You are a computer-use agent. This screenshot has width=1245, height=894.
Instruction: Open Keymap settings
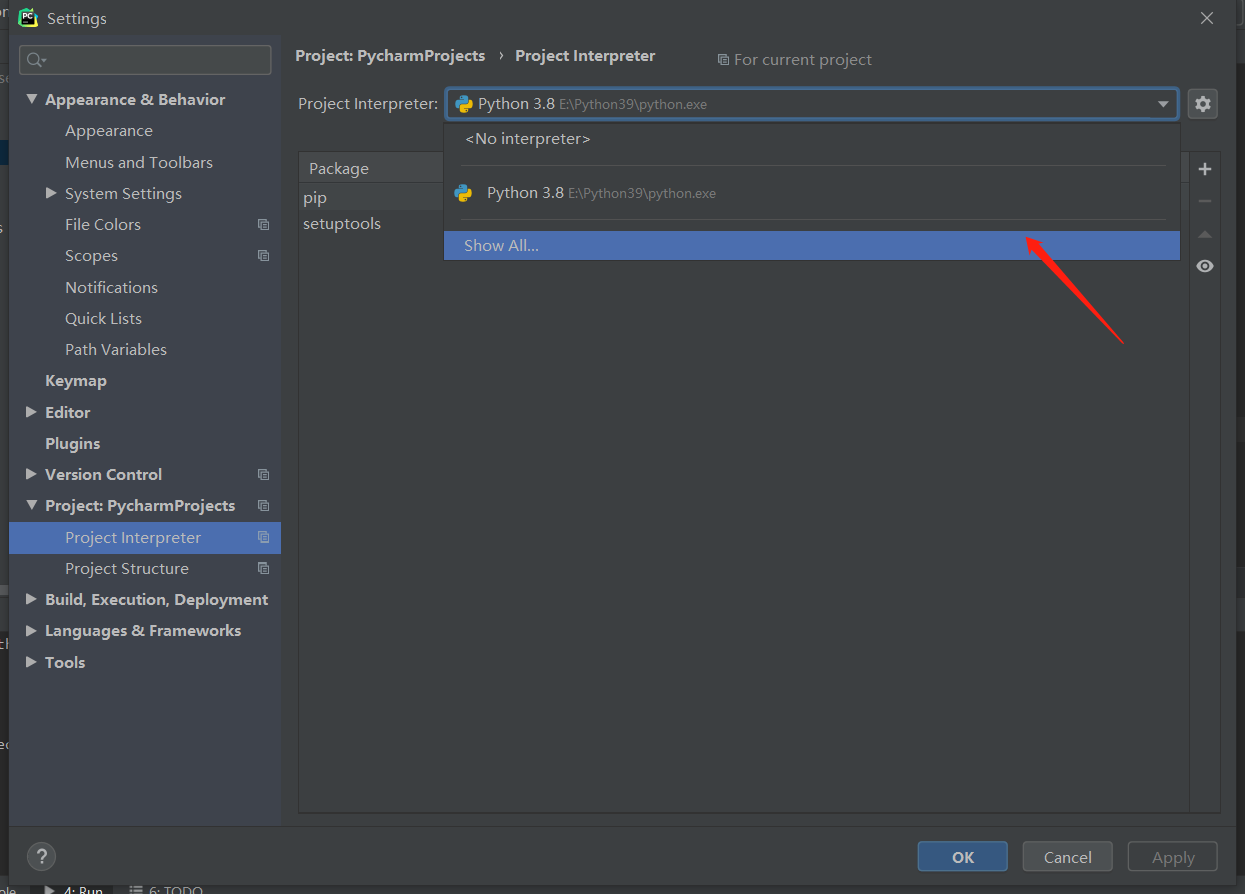[x=76, y=381]
